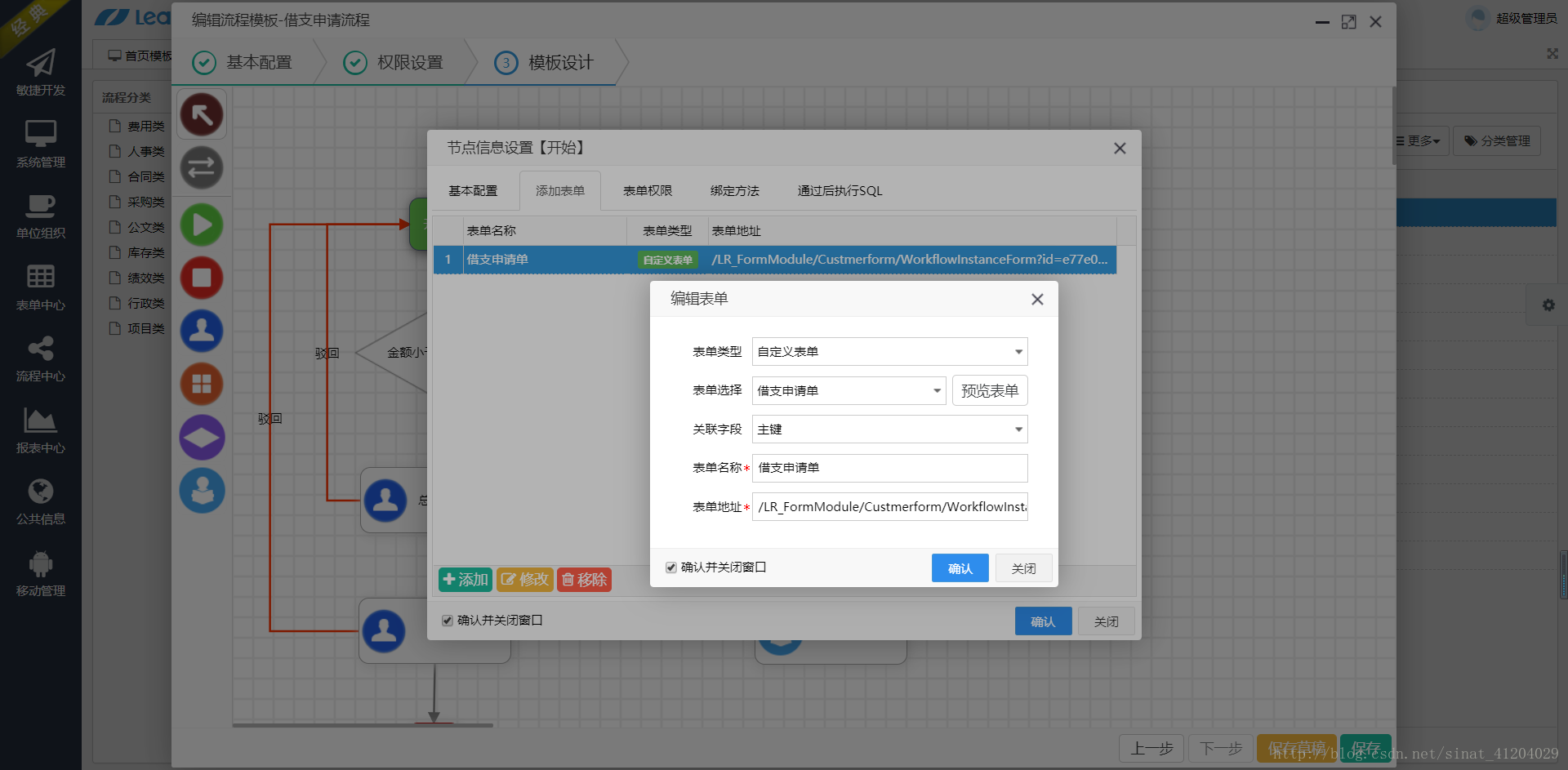Click canvas horizontal scrollbar

(x=363, y=725)
